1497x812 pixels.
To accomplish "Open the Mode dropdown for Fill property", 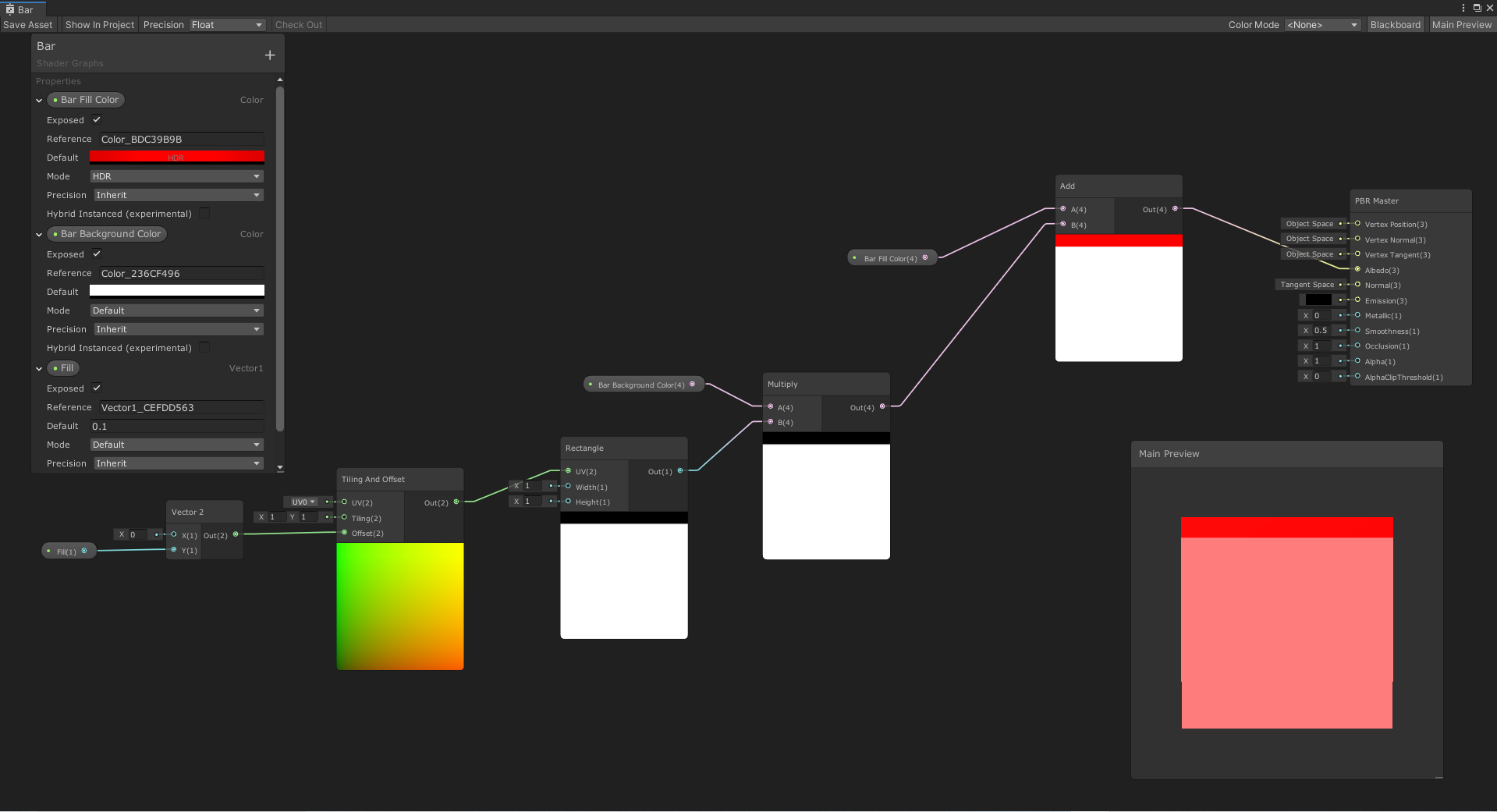I will (177, 445).
